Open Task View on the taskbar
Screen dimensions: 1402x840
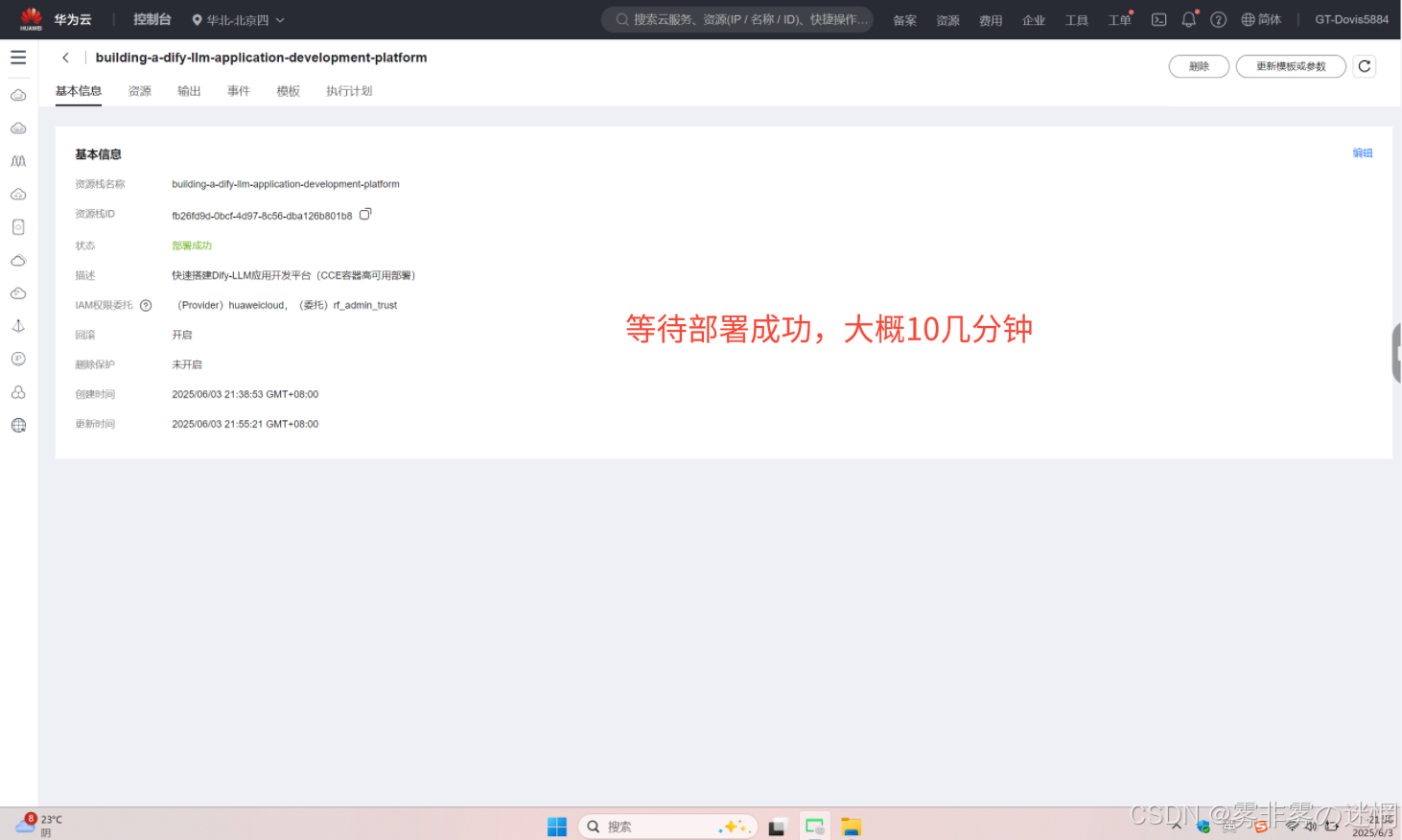(x=777, y=827)
